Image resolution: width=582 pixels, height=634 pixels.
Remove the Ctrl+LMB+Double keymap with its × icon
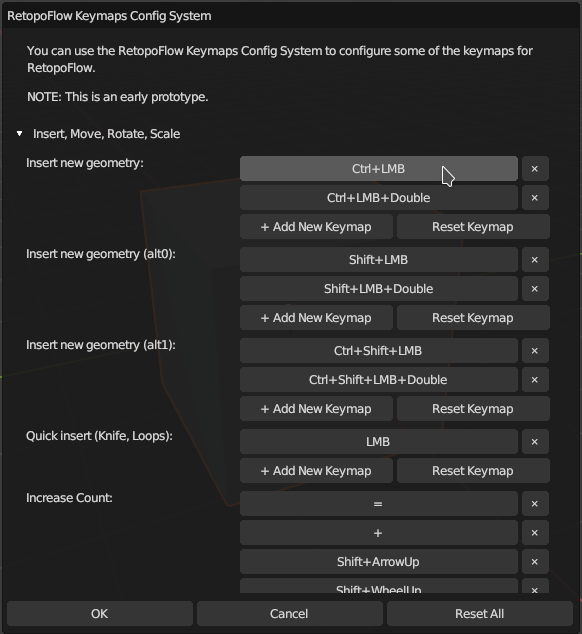coord(535,198)
